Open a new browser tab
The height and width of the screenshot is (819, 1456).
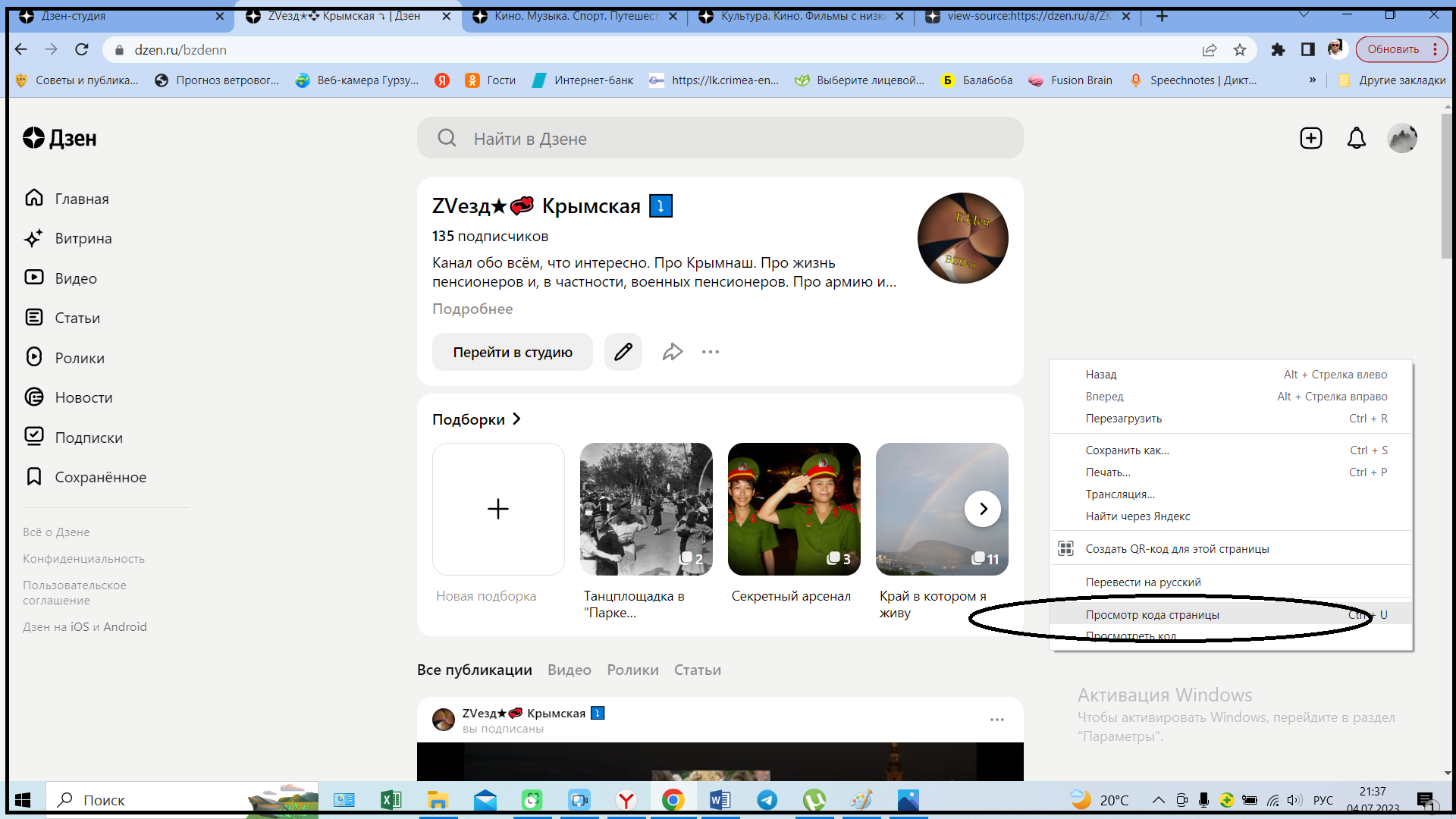click(x=1162, y=16)
